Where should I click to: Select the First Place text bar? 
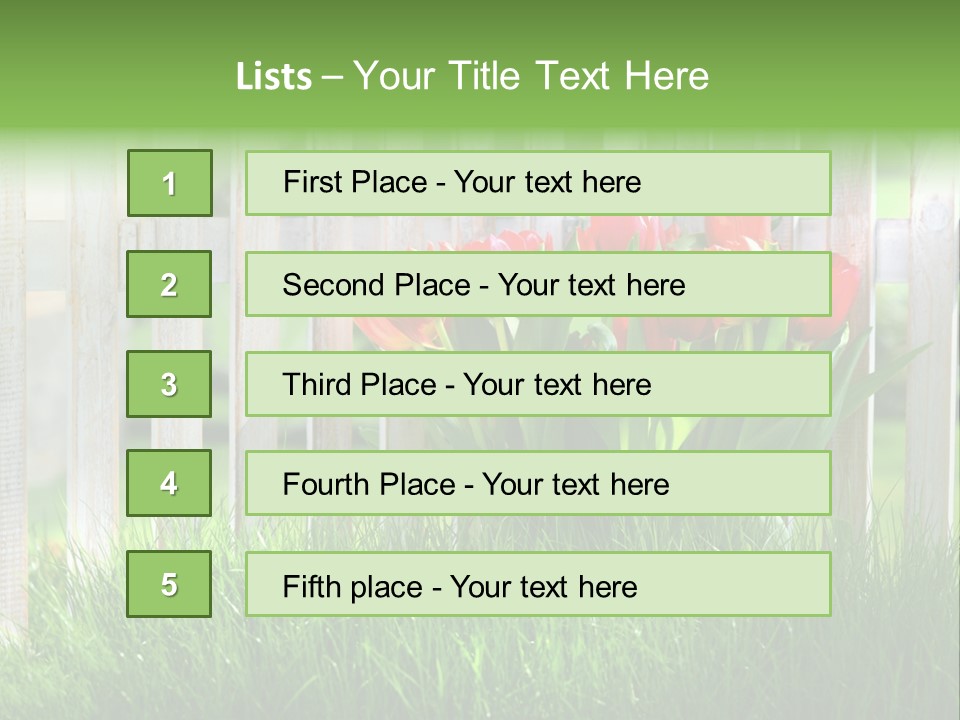[538, 183]
